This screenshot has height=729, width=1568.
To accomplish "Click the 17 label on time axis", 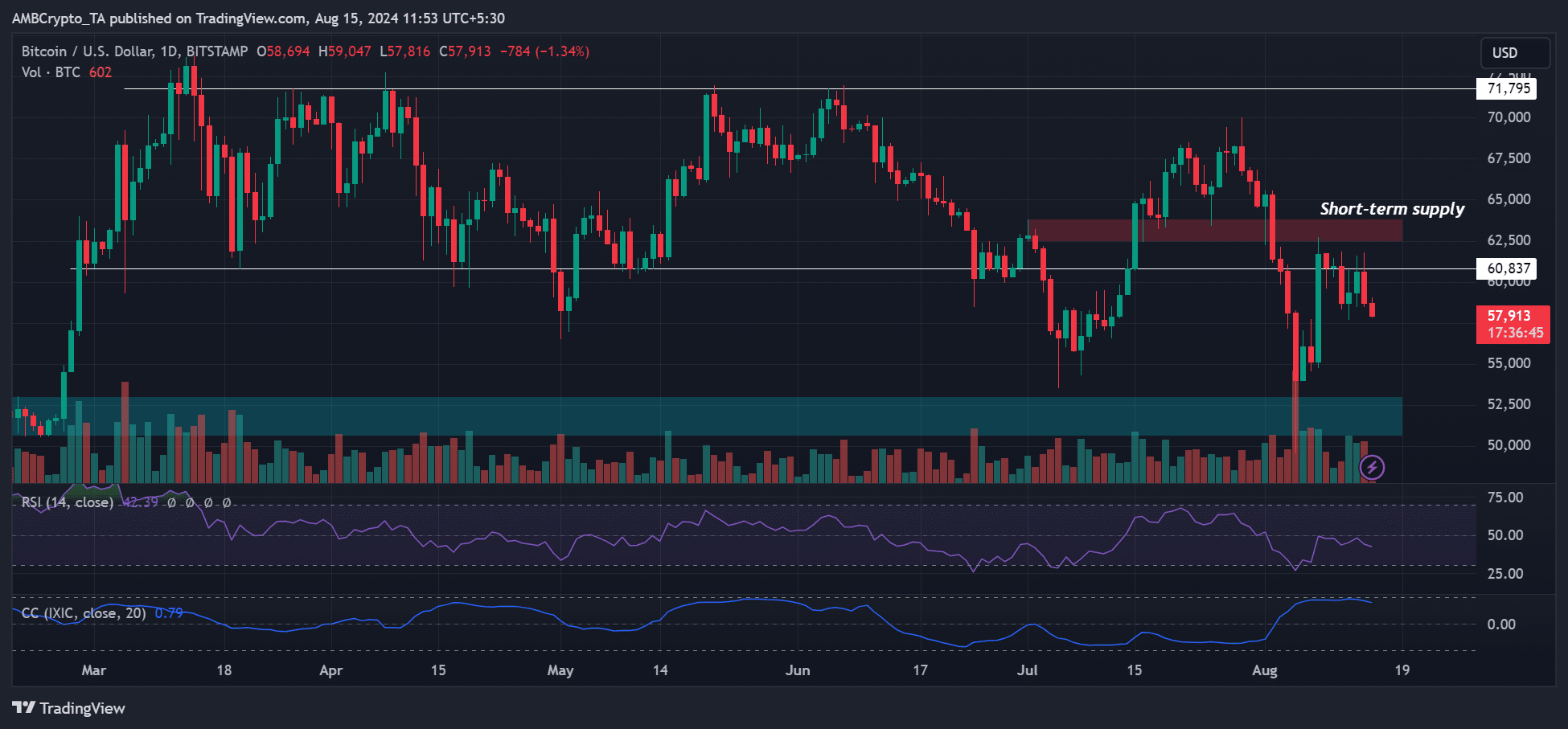I will [x=920, y=670].
